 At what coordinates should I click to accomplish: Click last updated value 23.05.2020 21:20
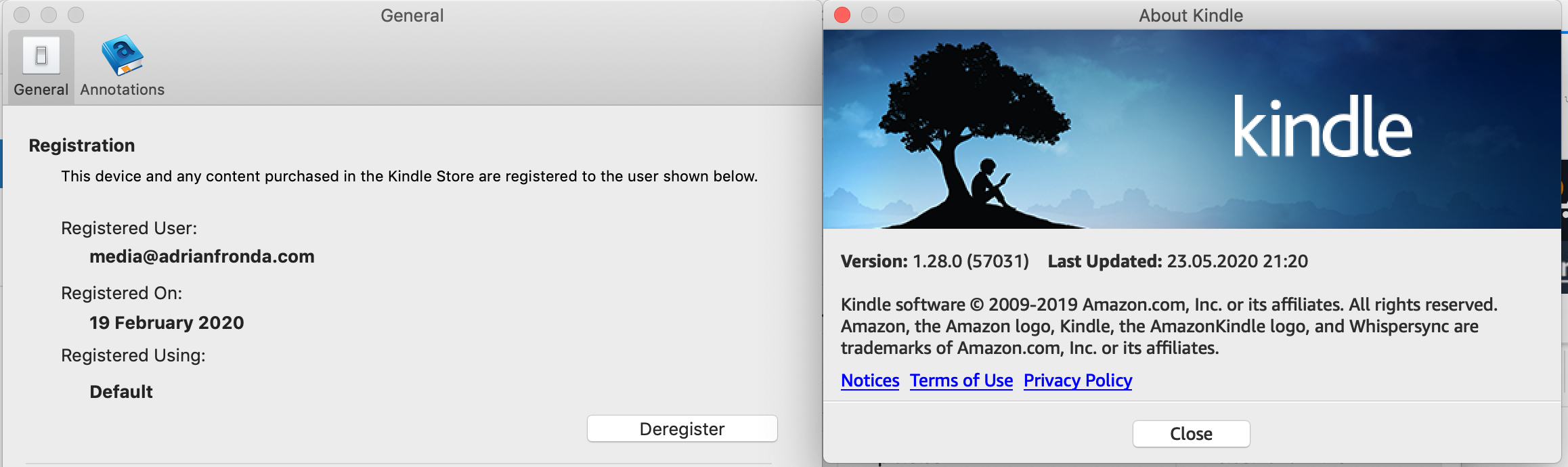click(1238, 261)
